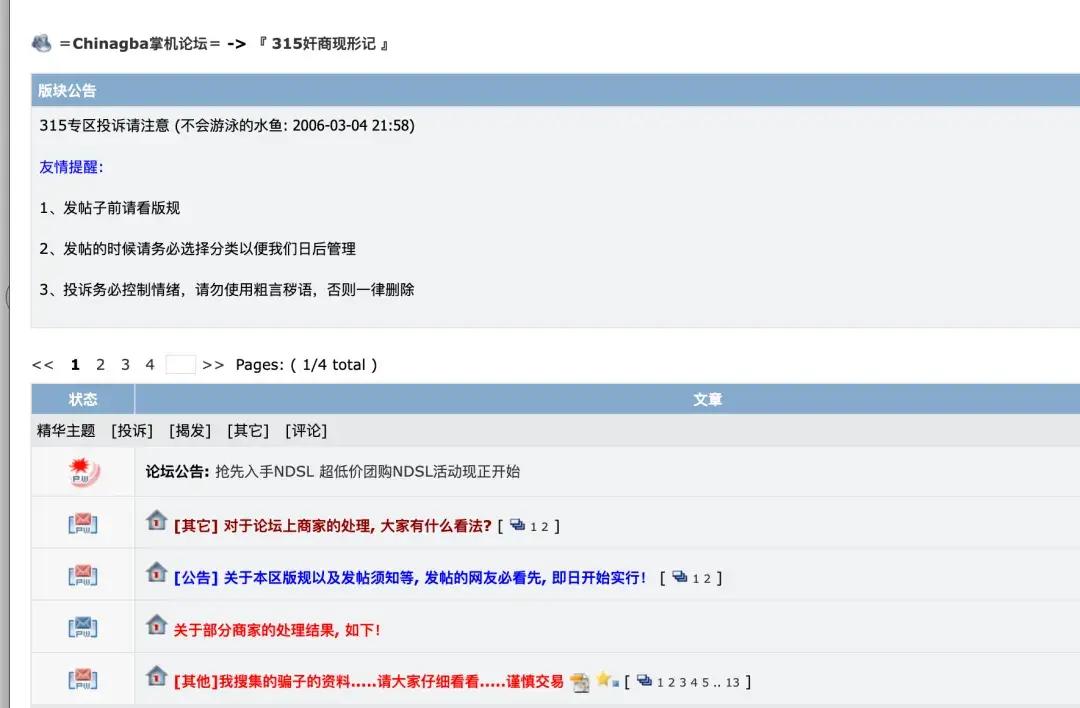Open page 13 of the 骗子的资料 thread
The image size is (1080, 708).
pyautogui.click(x=733, y=683)
